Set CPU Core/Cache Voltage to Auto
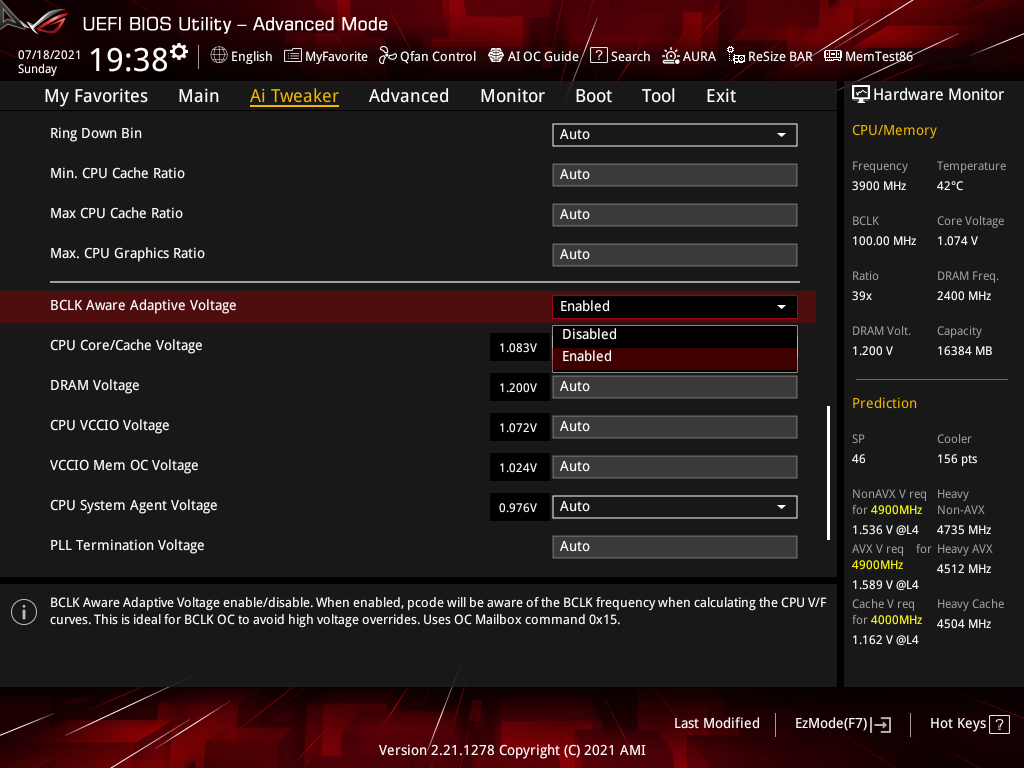The image size is (1024, 768). (674, 346)
